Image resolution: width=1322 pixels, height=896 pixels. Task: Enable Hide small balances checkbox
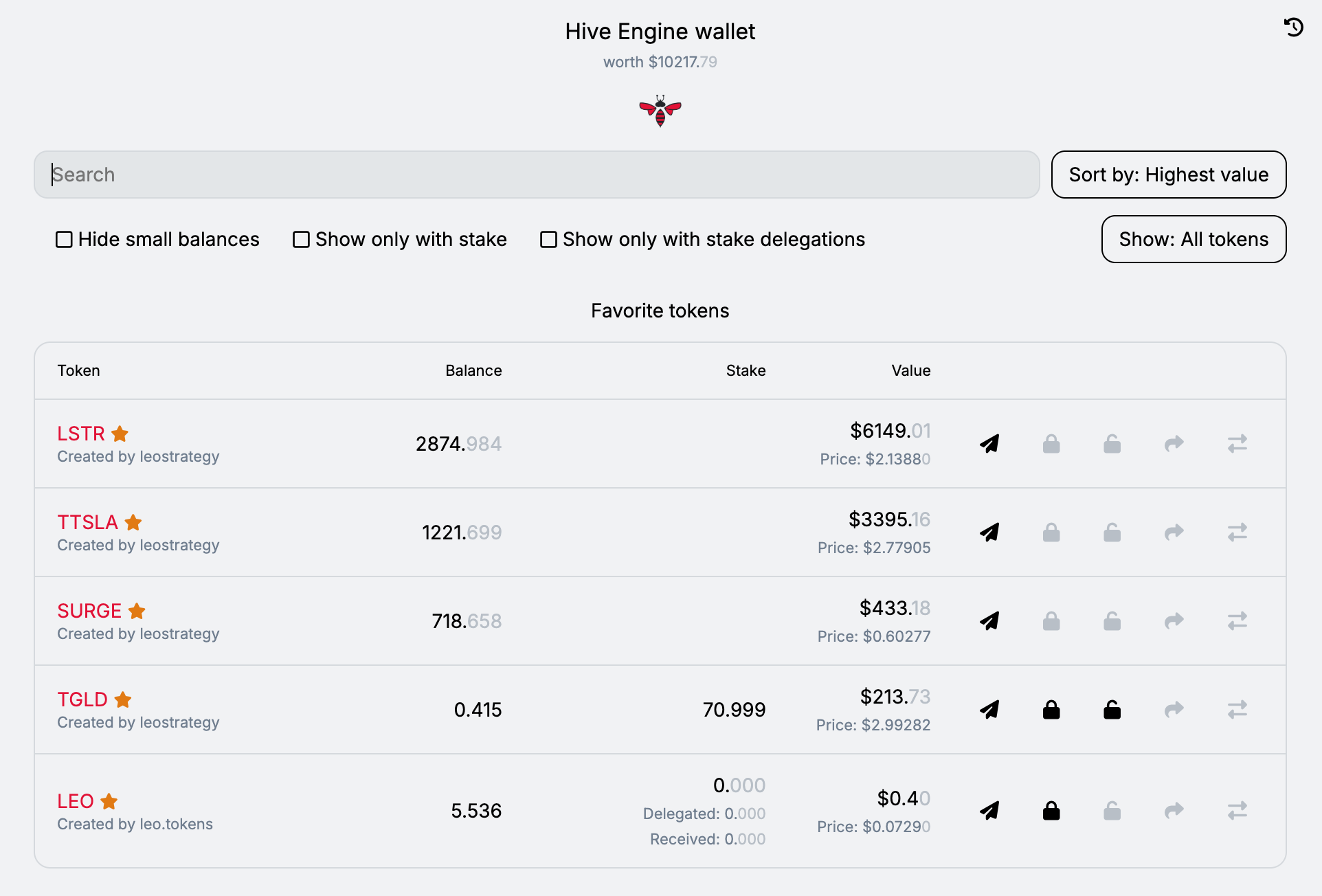point(64,239)
